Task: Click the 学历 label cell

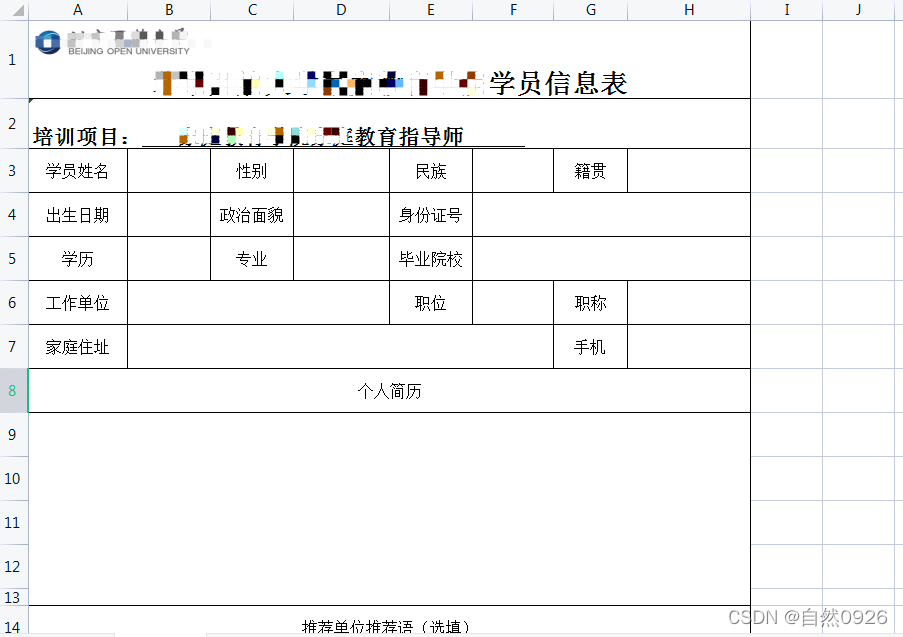Action: [x=78, y=259]
